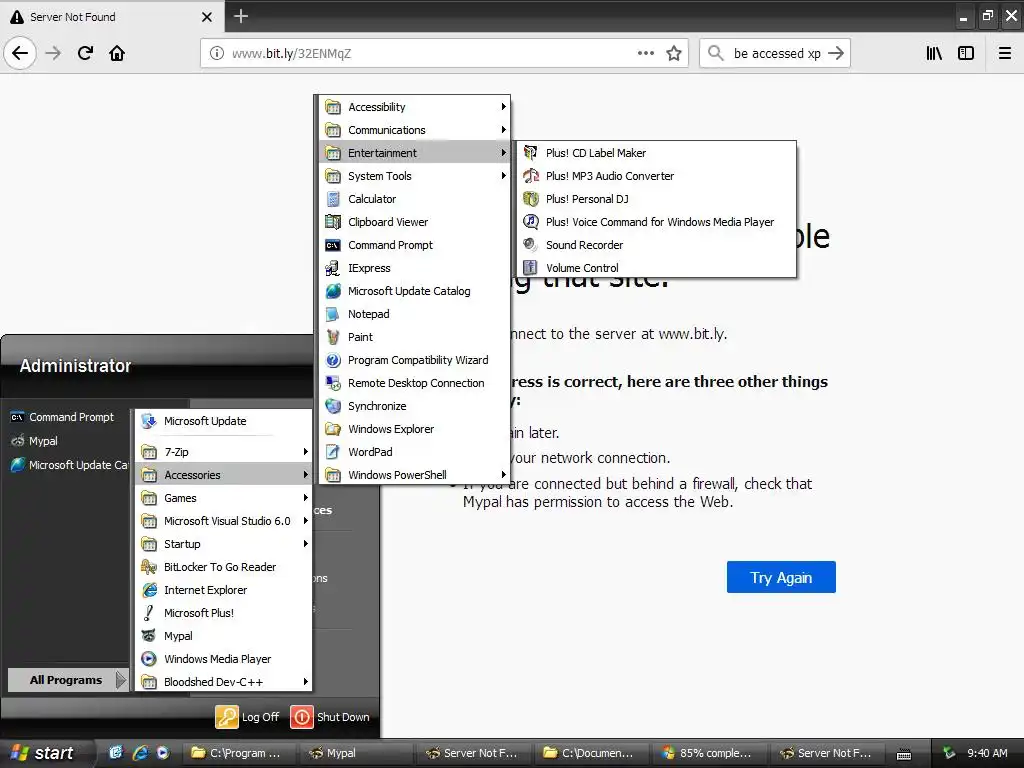This screenshot has height=768, width=1024.
Task: Open Remote Desktop Connection
Action: click(415, 383)
